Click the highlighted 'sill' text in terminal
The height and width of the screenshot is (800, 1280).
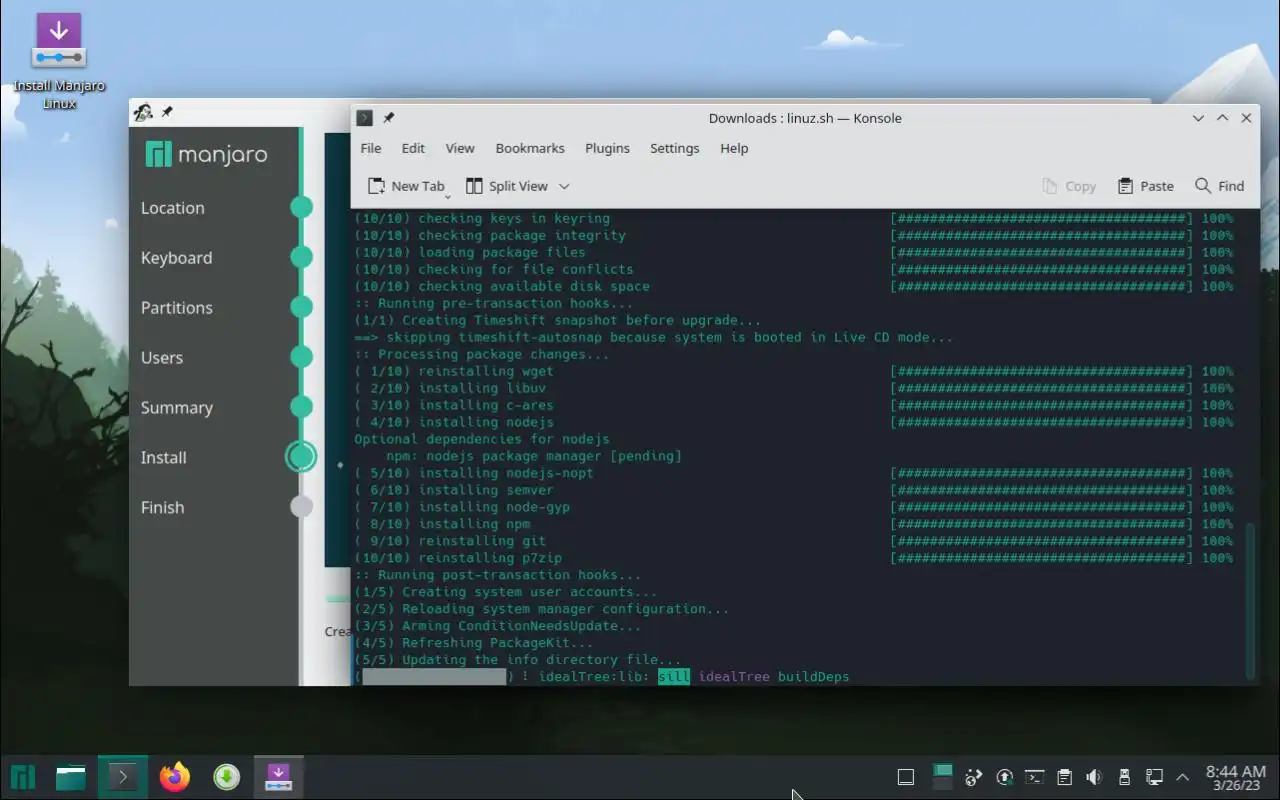click(674, 677)
